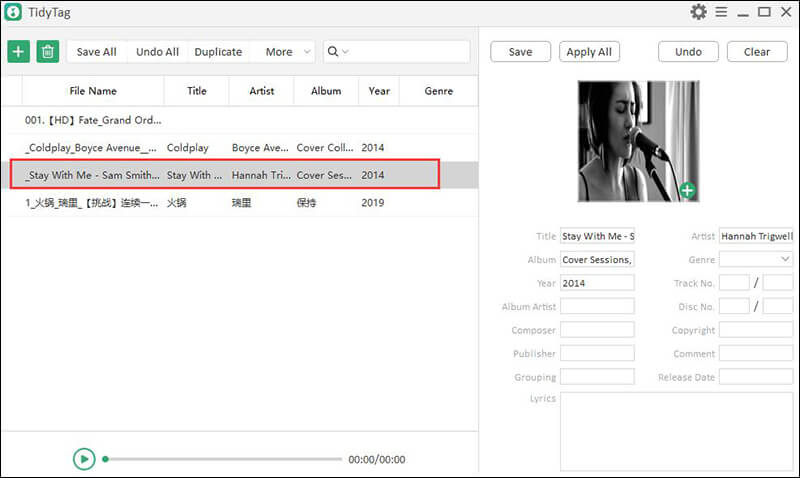
Task: Click the Album column header
Action: 326,91
